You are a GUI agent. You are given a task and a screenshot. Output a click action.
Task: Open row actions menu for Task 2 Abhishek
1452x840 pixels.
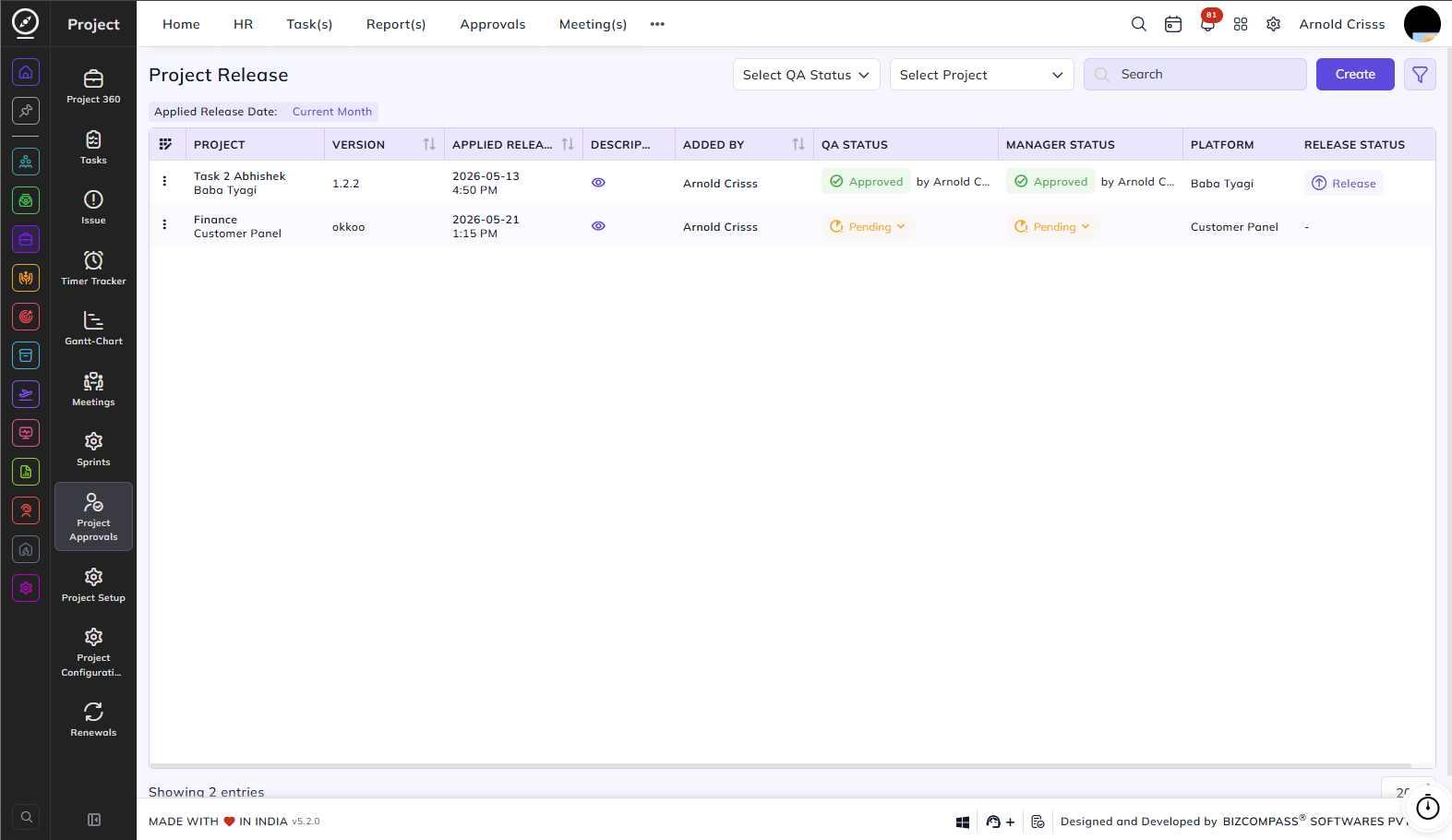coord(165,181)
